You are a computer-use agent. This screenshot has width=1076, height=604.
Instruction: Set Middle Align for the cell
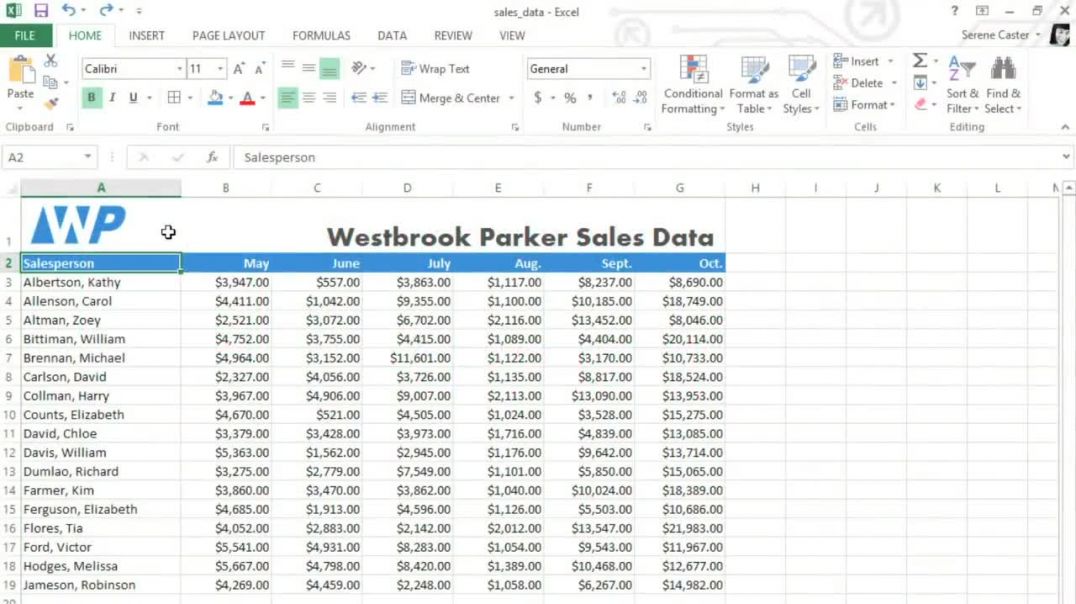(x=309, y=67)
